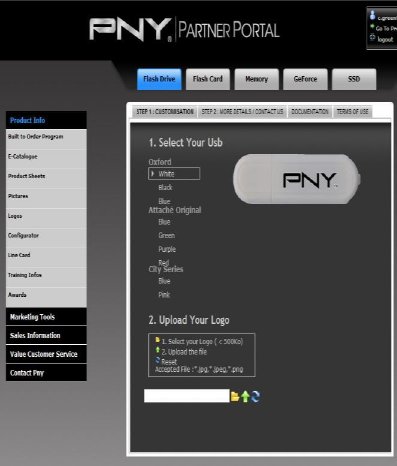Click the user profile icon at top right
The image size is (397, 466).
coord(372,16)
